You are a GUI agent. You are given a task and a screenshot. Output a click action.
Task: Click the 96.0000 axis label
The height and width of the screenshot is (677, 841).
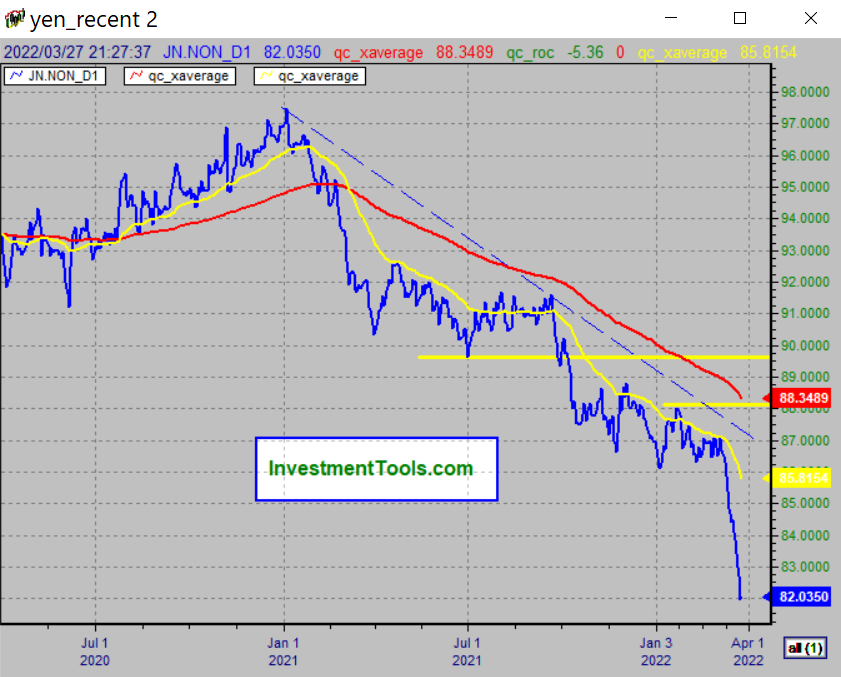click(805, 156)
